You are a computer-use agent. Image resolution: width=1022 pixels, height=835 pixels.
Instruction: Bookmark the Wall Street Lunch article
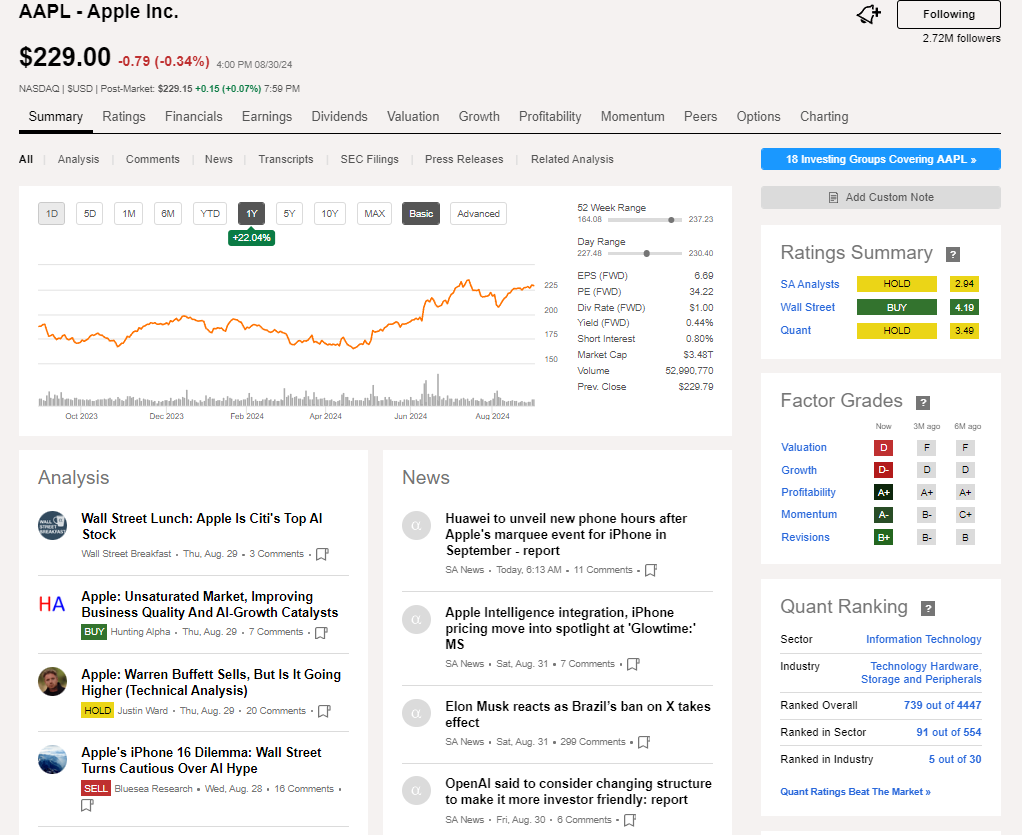tap(322, 554)
